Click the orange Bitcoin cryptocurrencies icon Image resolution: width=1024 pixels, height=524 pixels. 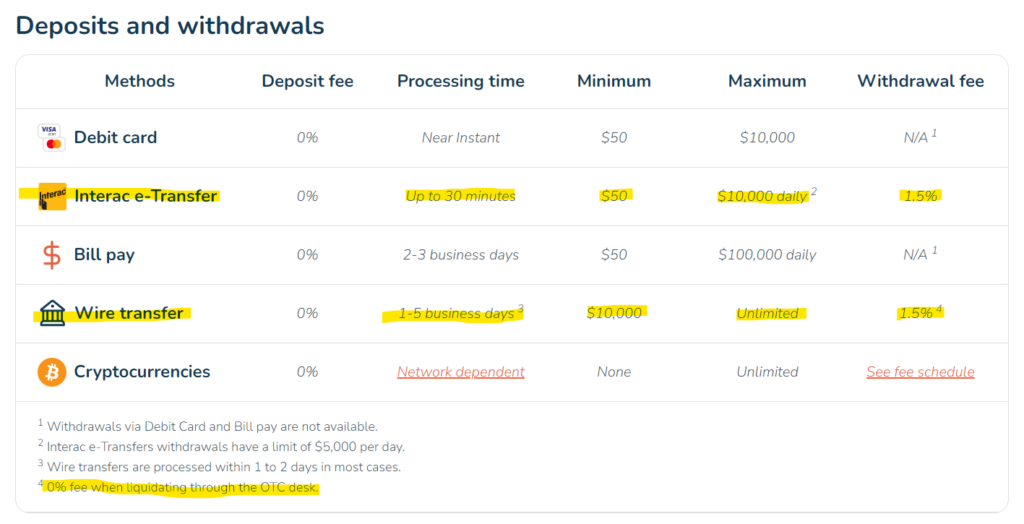tap(52, 372)
